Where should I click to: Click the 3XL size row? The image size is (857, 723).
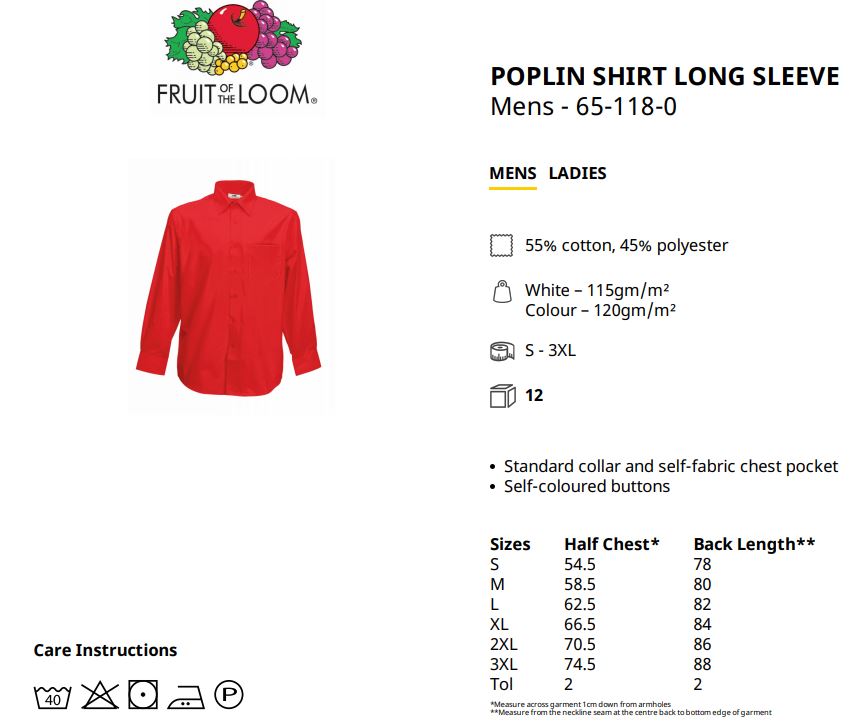pos(601,665)
